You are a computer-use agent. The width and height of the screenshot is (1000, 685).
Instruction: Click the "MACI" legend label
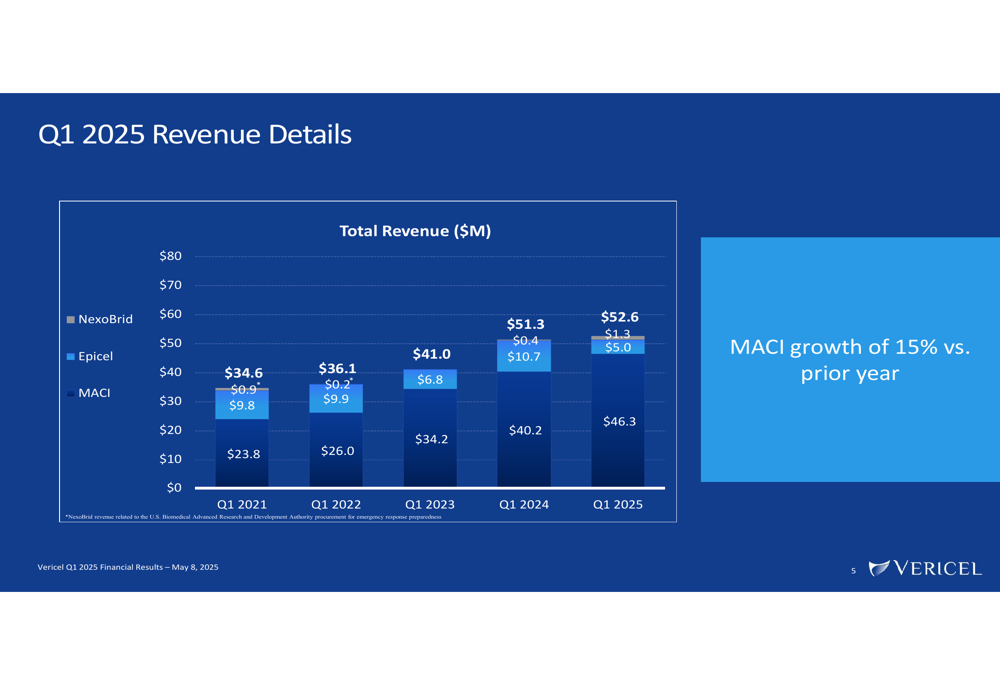94,393
